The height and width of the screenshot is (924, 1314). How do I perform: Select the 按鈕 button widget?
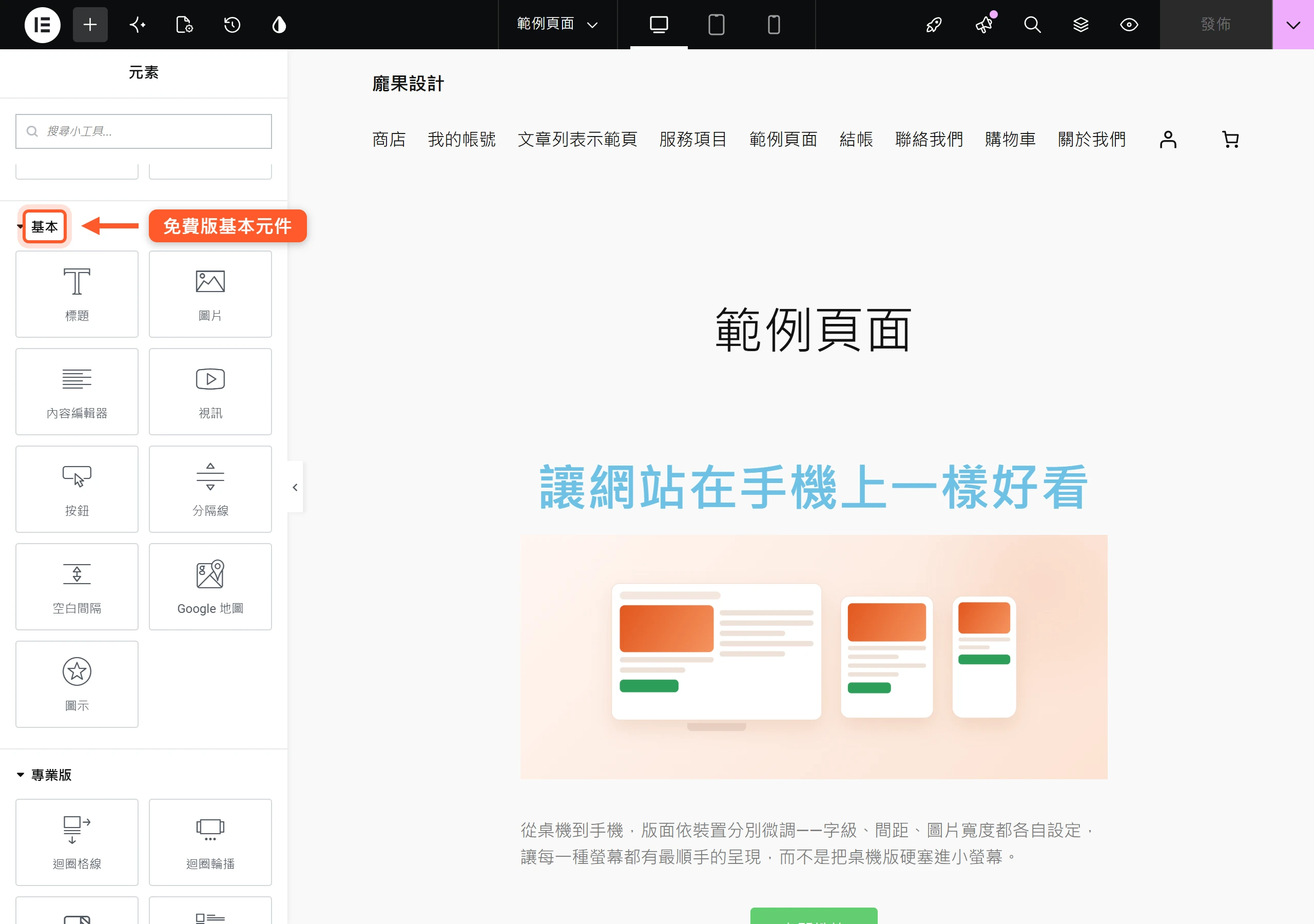tap(76, 489)
